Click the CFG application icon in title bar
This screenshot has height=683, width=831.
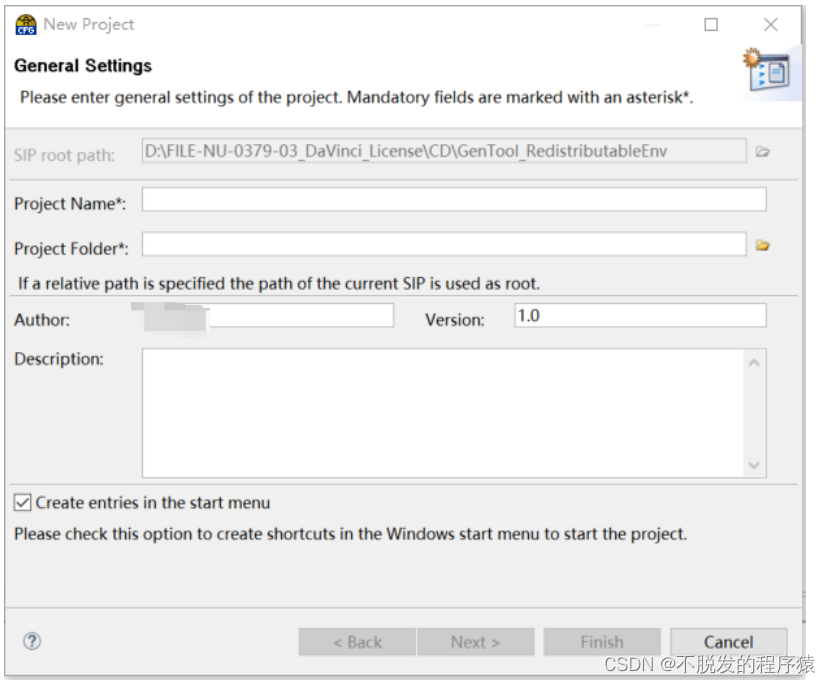point(27,23)
